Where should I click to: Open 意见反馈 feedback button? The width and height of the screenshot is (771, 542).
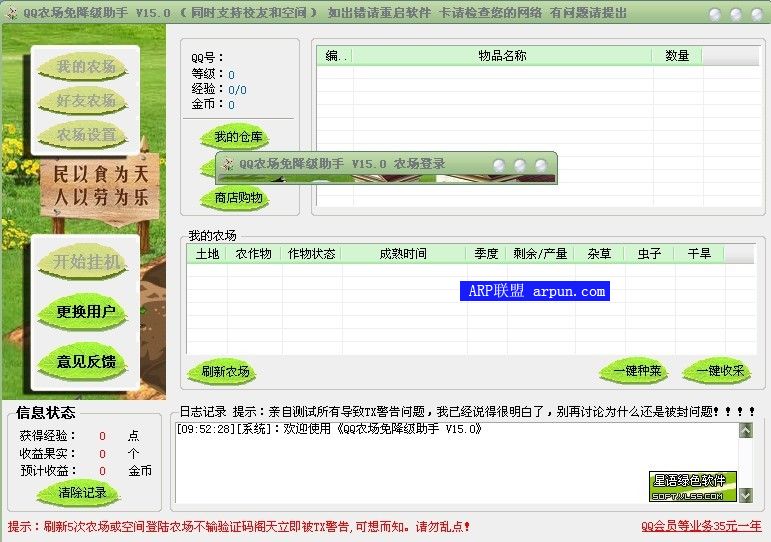85,361
